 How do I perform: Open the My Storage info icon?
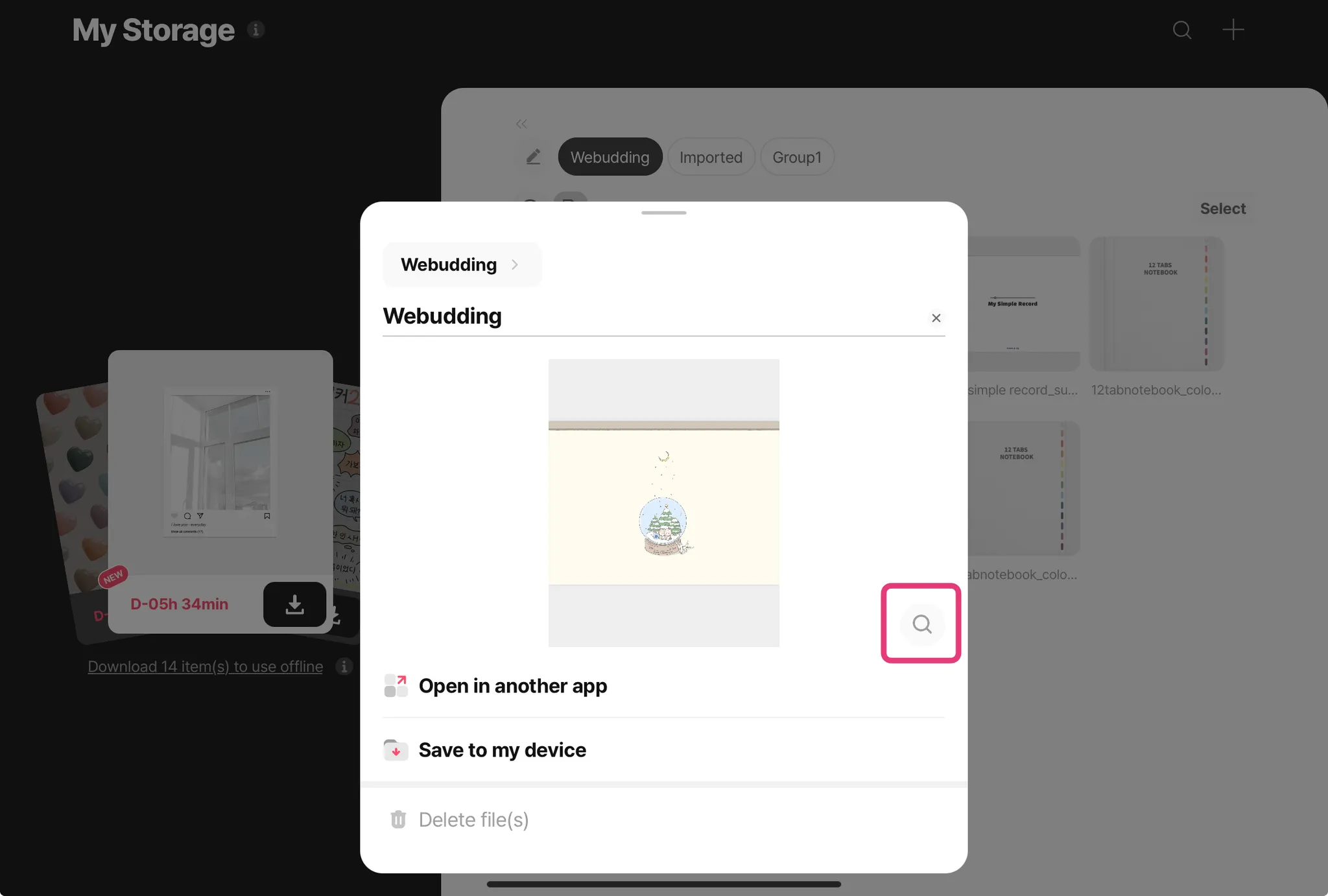click(x=255, y=30)
